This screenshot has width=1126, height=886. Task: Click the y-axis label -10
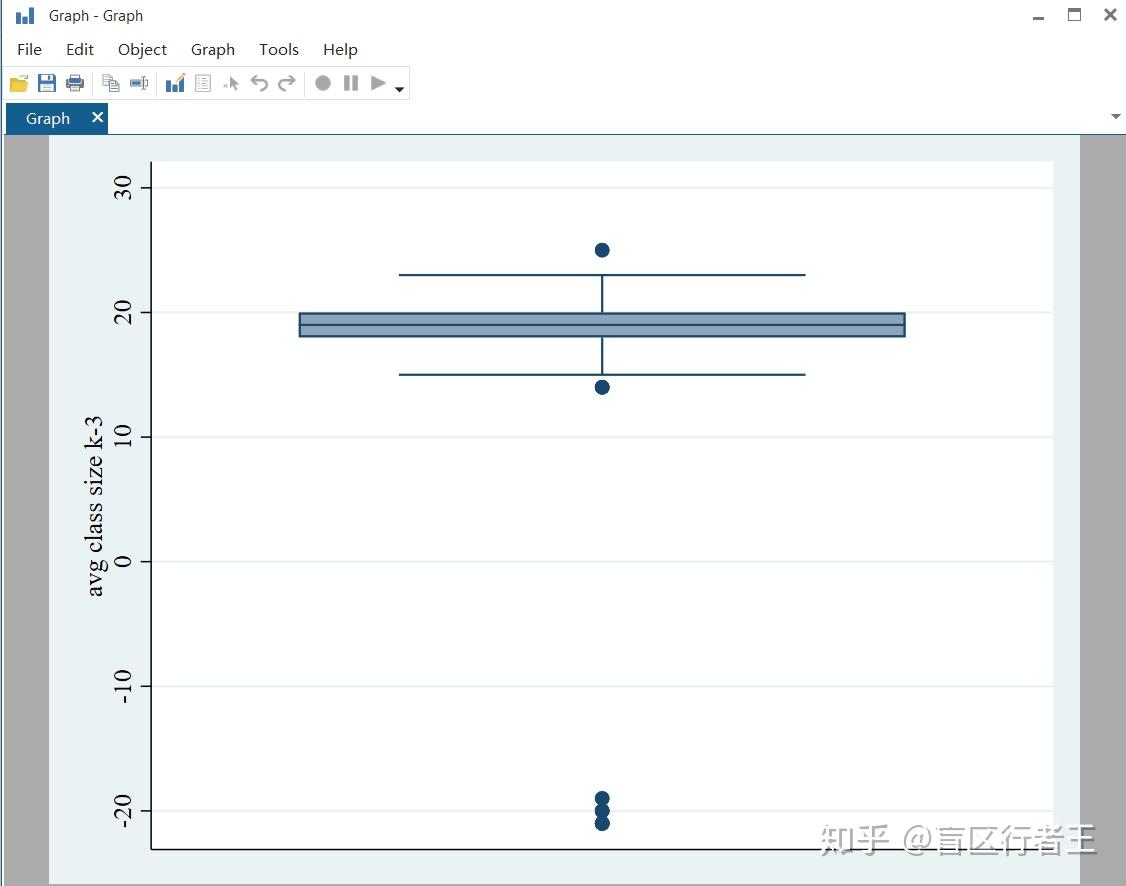123,686
